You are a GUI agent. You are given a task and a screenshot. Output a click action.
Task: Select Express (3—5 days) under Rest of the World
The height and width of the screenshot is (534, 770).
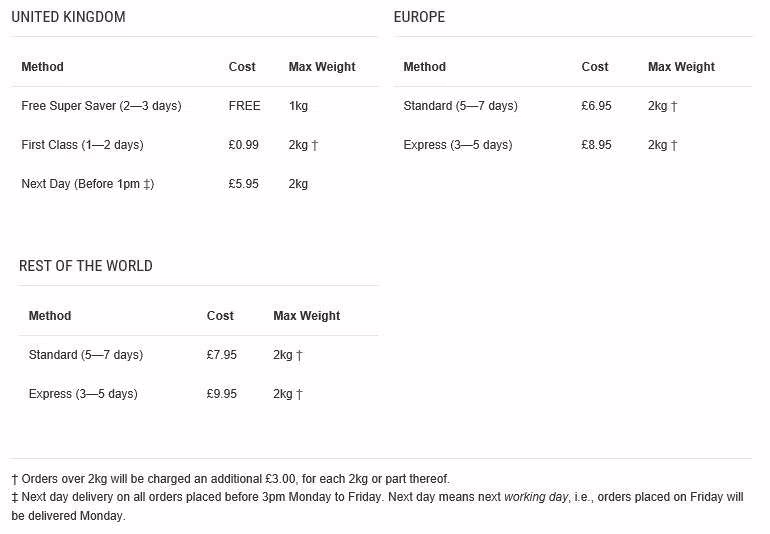(x=83, y=394)
